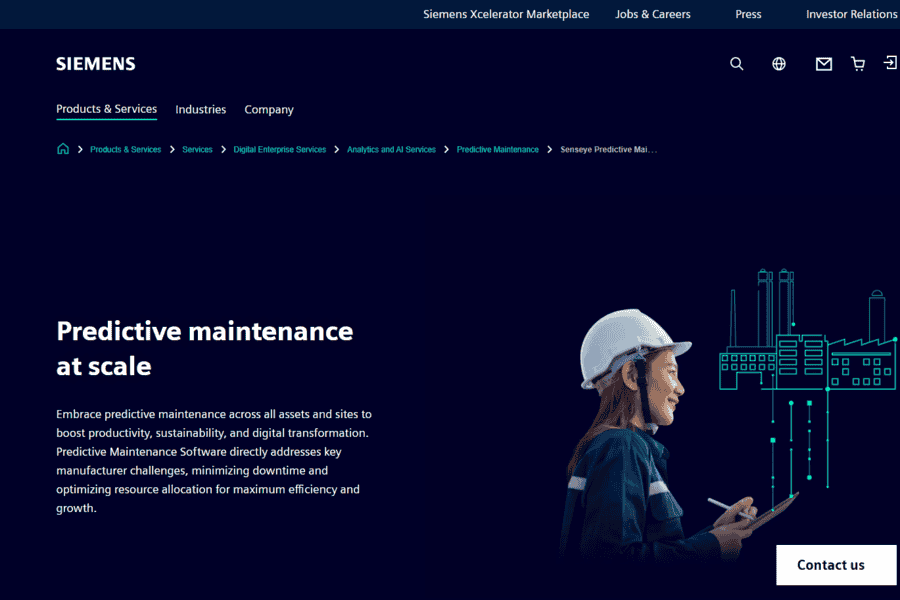Open the Jobs & Careers link
900x600 pixels.
(x=653, y=14)
